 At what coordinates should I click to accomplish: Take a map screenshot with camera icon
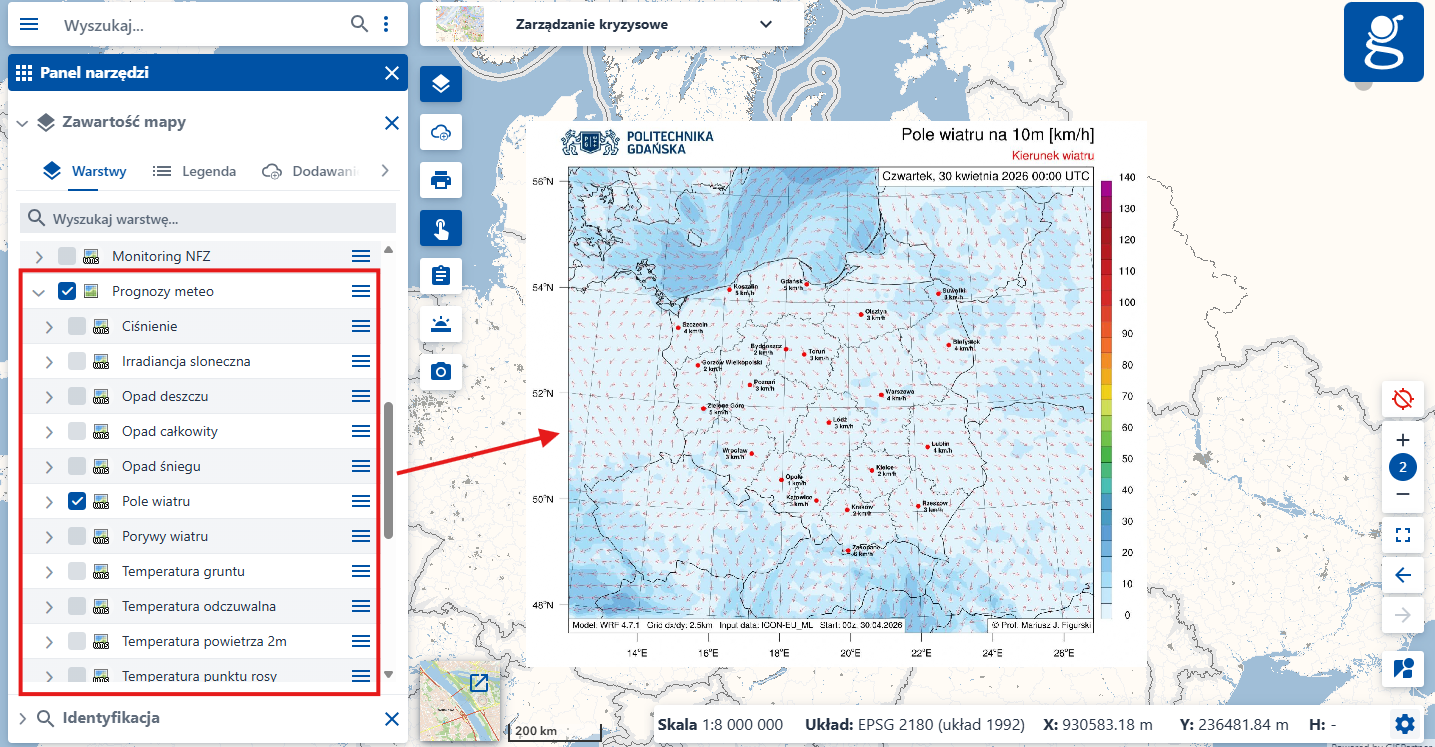click(440, 371)
